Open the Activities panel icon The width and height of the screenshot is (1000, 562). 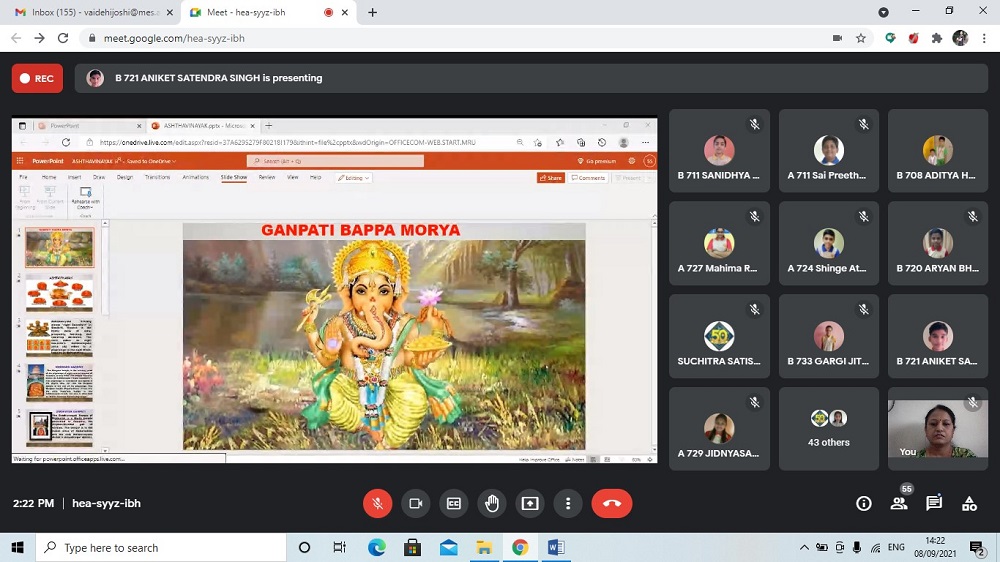pos(969,504)
